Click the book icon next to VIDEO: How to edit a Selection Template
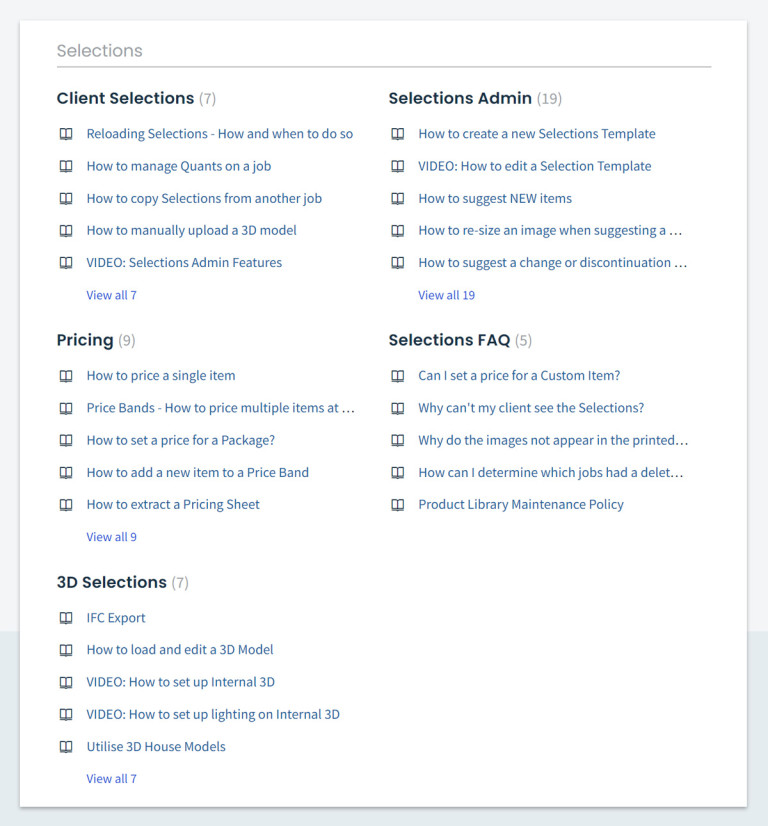Viewport: 768px width, 826px height. click(398, 166)
